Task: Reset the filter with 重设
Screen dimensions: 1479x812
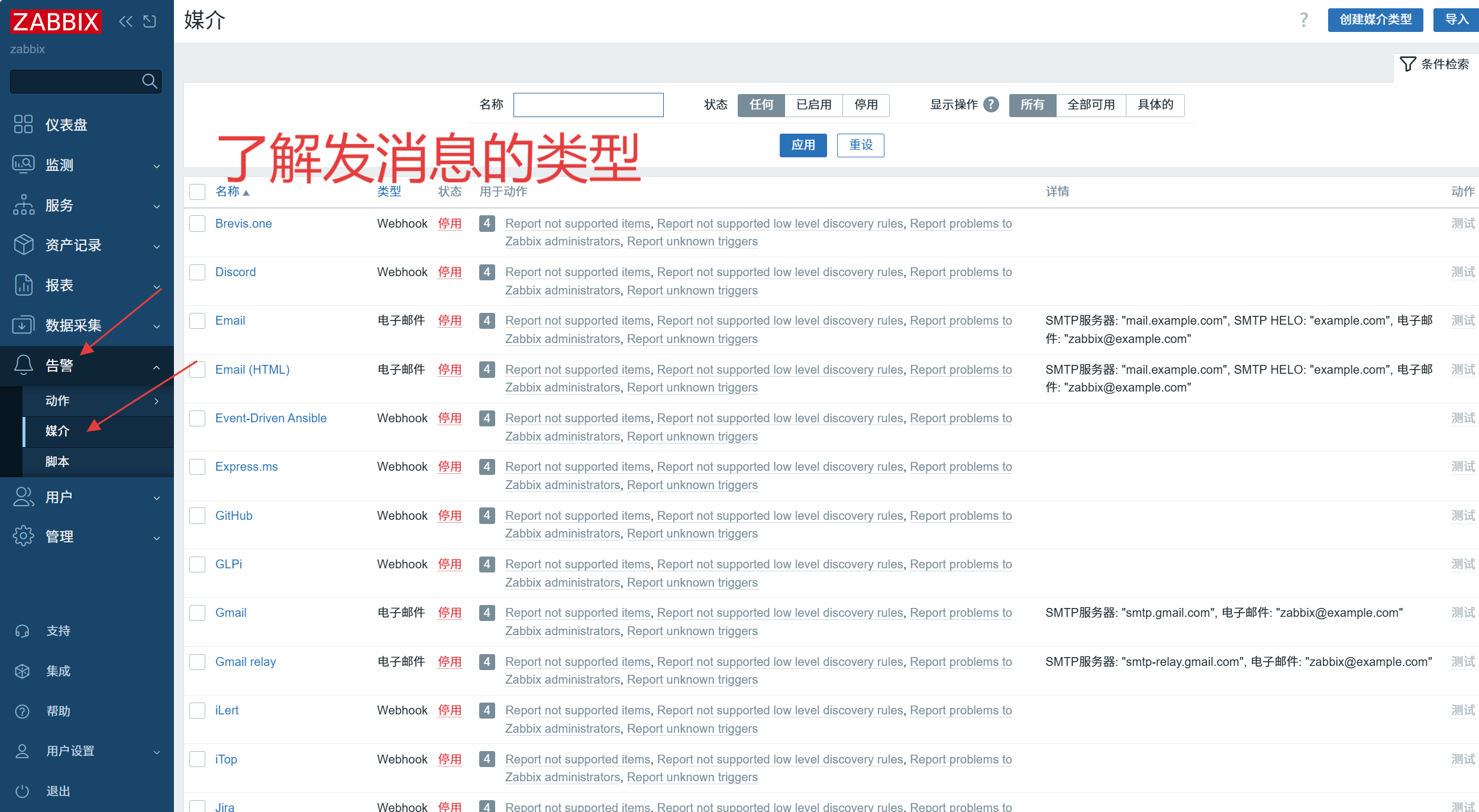Action: pyautogui.click(x=861, y=145)
